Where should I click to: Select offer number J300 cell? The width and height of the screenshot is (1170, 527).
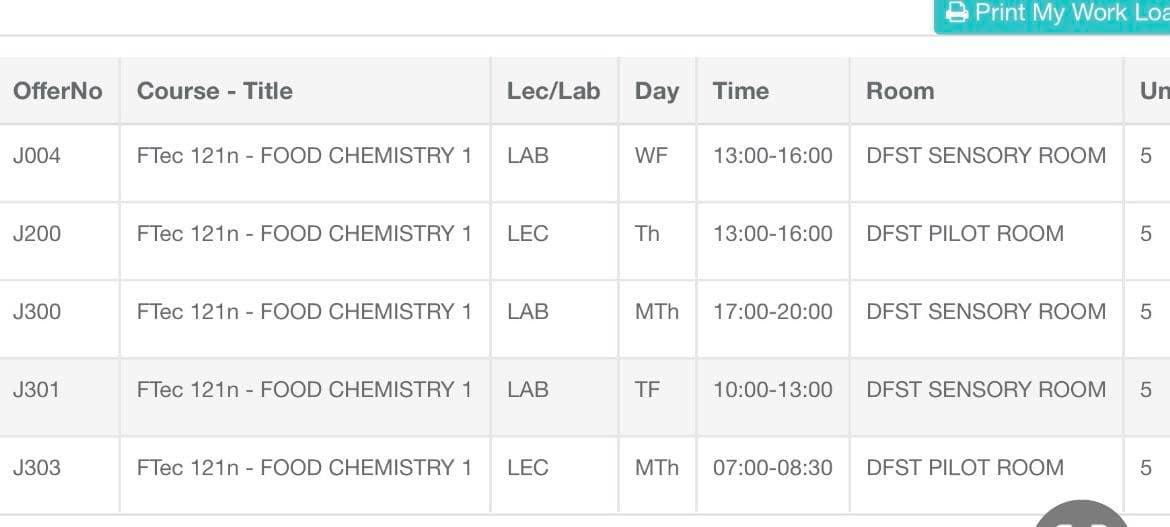point(37,312)
